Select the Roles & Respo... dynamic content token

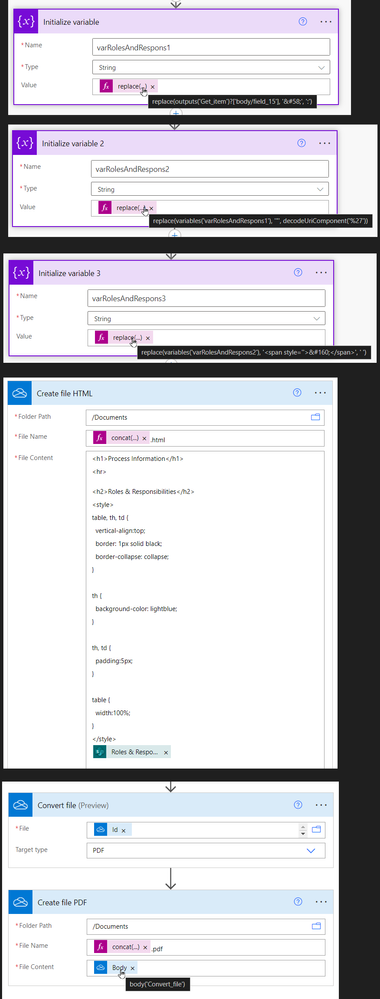click(x=132, y=752)
